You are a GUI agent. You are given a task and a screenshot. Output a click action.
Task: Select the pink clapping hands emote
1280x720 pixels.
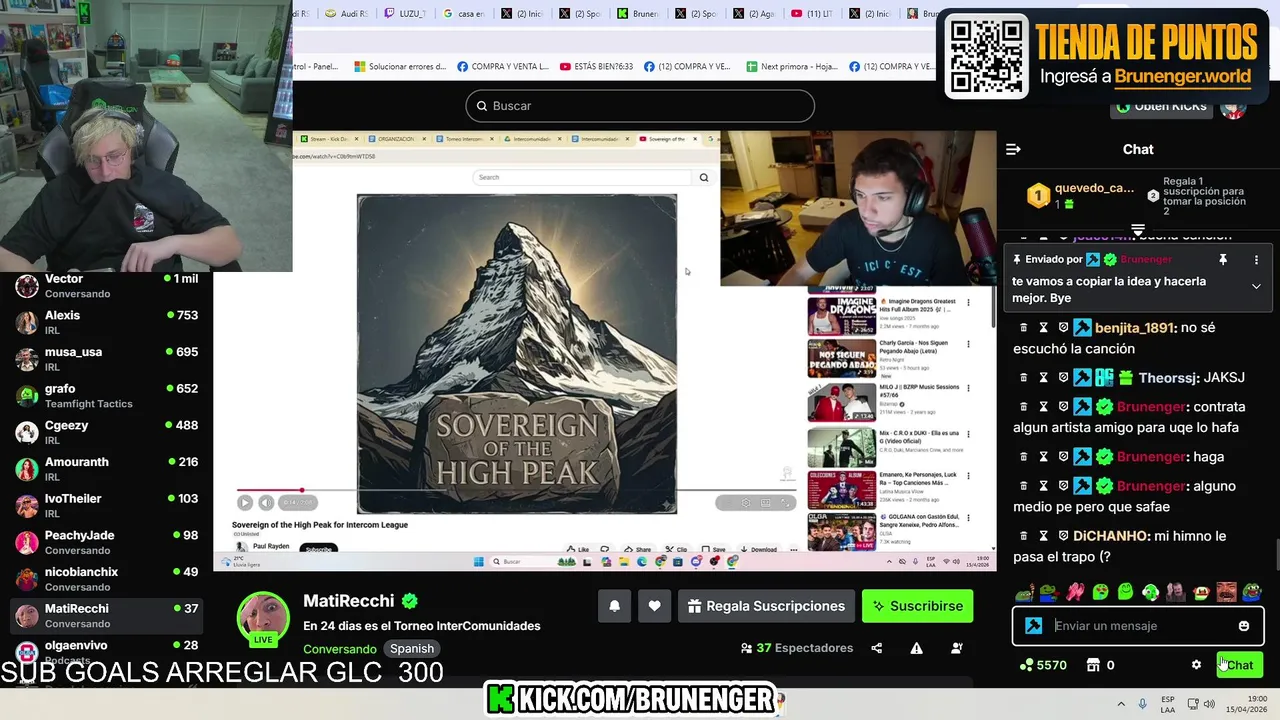(1075, 592)
